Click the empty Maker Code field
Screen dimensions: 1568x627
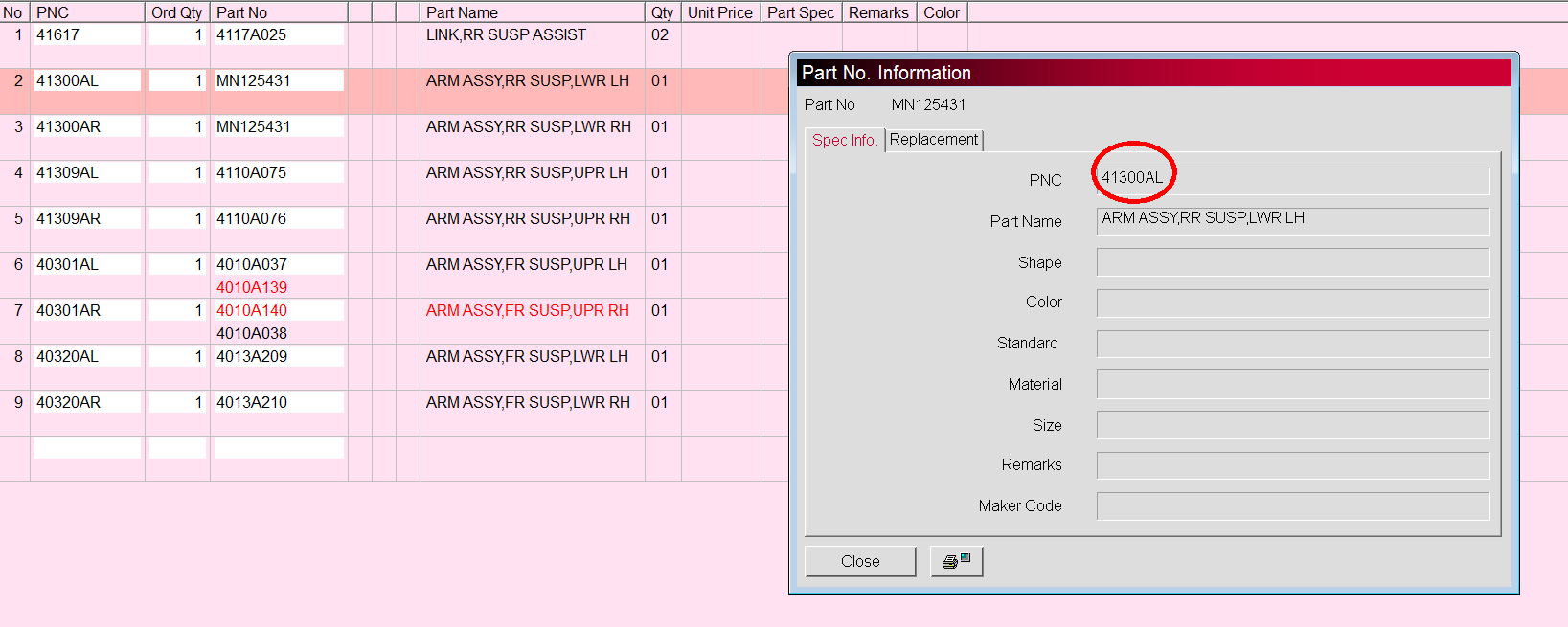[x=1292, y=505]
